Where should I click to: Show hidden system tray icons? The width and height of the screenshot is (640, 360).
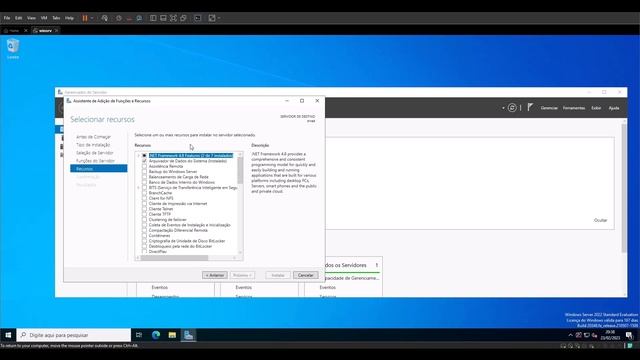click(x=570, y=335)
